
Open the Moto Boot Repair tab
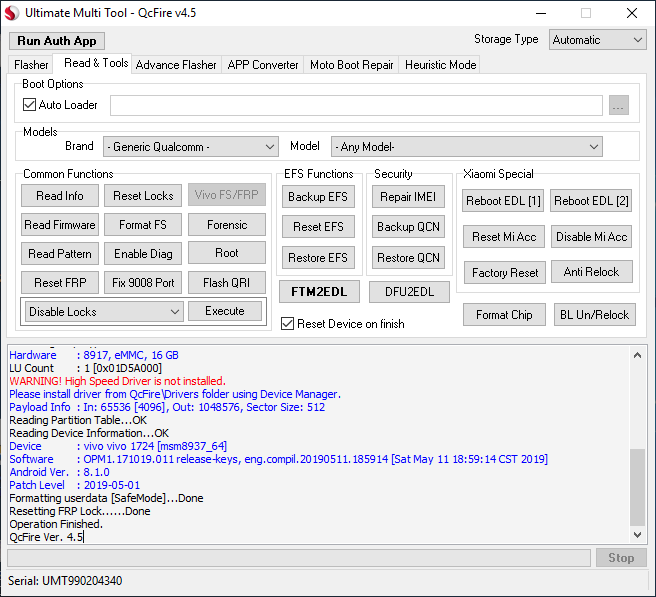[x=351, y=65]
